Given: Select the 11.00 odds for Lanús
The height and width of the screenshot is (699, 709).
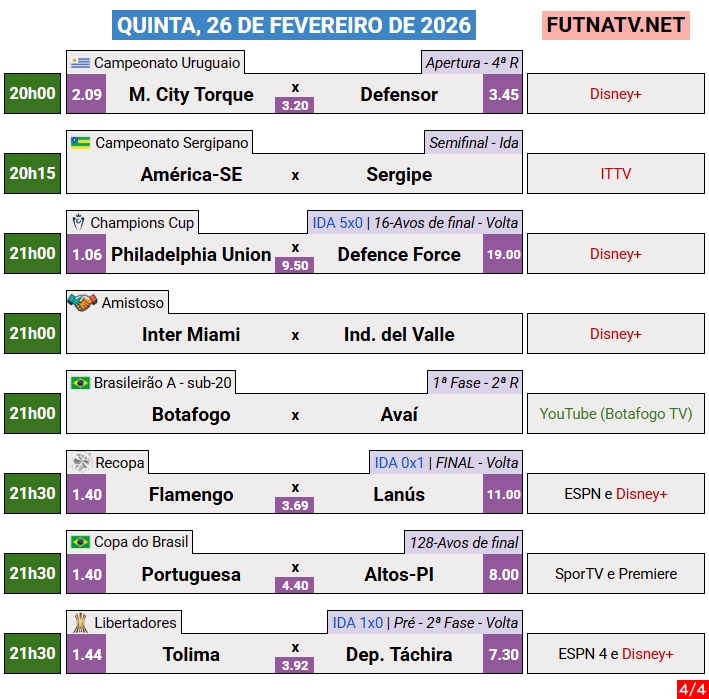Looking at the screenshot, I should tap(503, 495).
